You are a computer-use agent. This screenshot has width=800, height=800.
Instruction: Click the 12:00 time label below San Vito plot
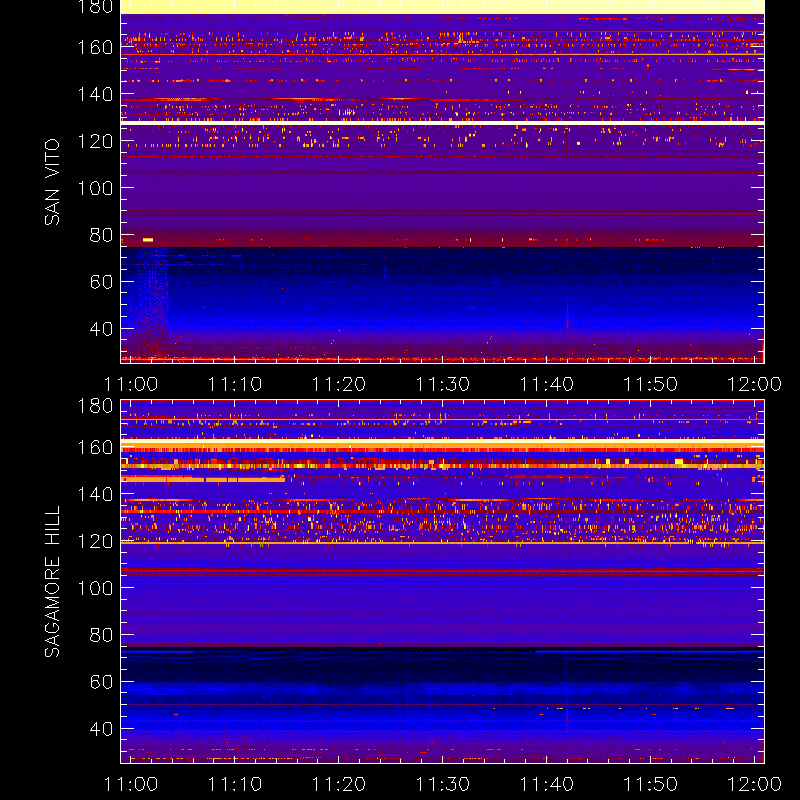(x=754, y=384)
